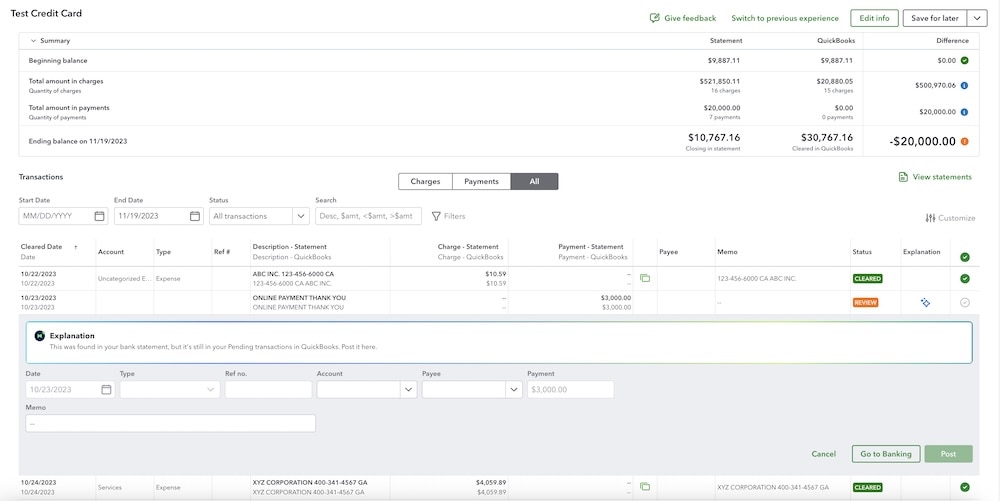Viewport: 1000px width, 501px height.
Task: Open calendar icon in the 10/23/2023 date field
Action: 107,389
